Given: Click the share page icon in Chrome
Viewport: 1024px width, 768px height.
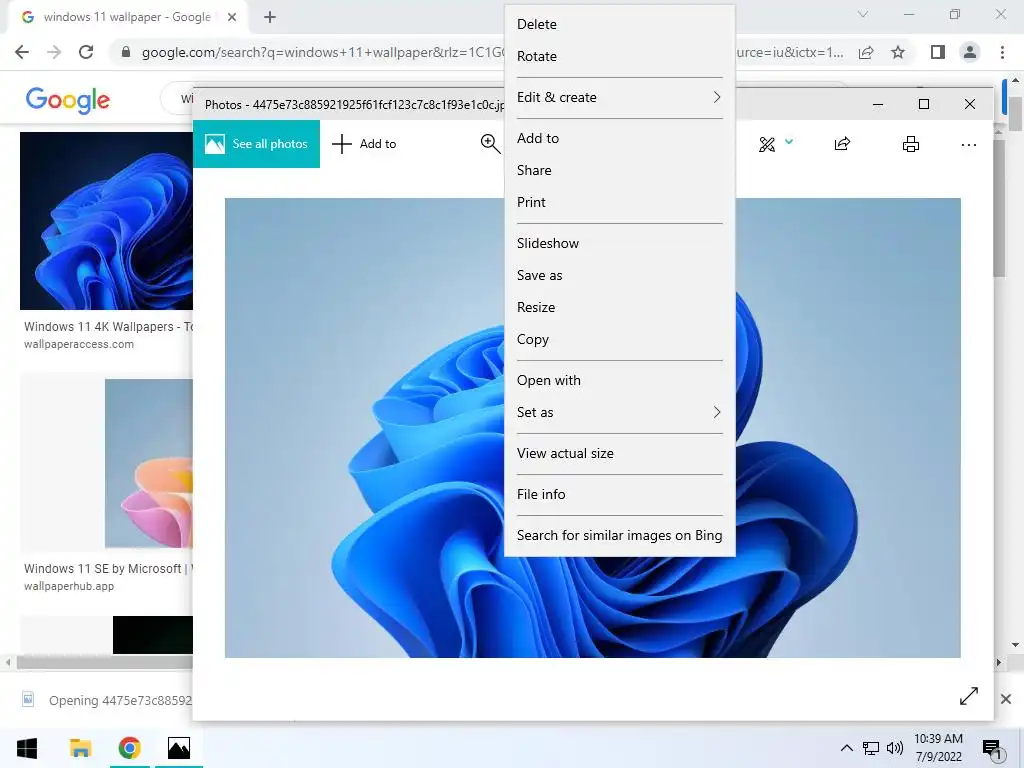Looking at the screenshot, I should pos(866,52).
